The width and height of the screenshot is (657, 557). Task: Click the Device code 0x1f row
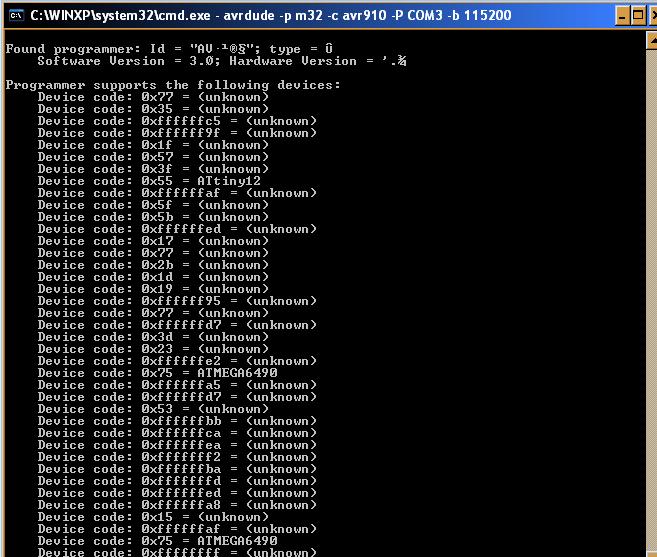click(153, 145)
